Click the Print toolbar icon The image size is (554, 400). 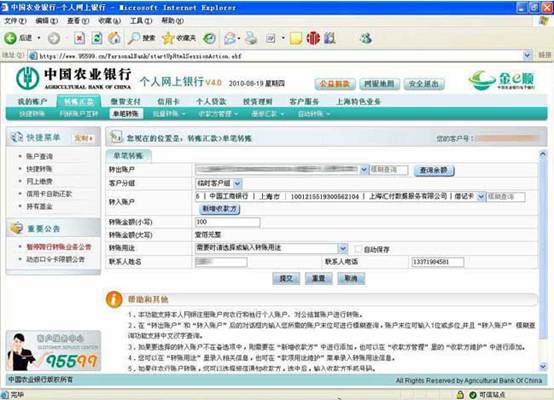tap(251, 38)
